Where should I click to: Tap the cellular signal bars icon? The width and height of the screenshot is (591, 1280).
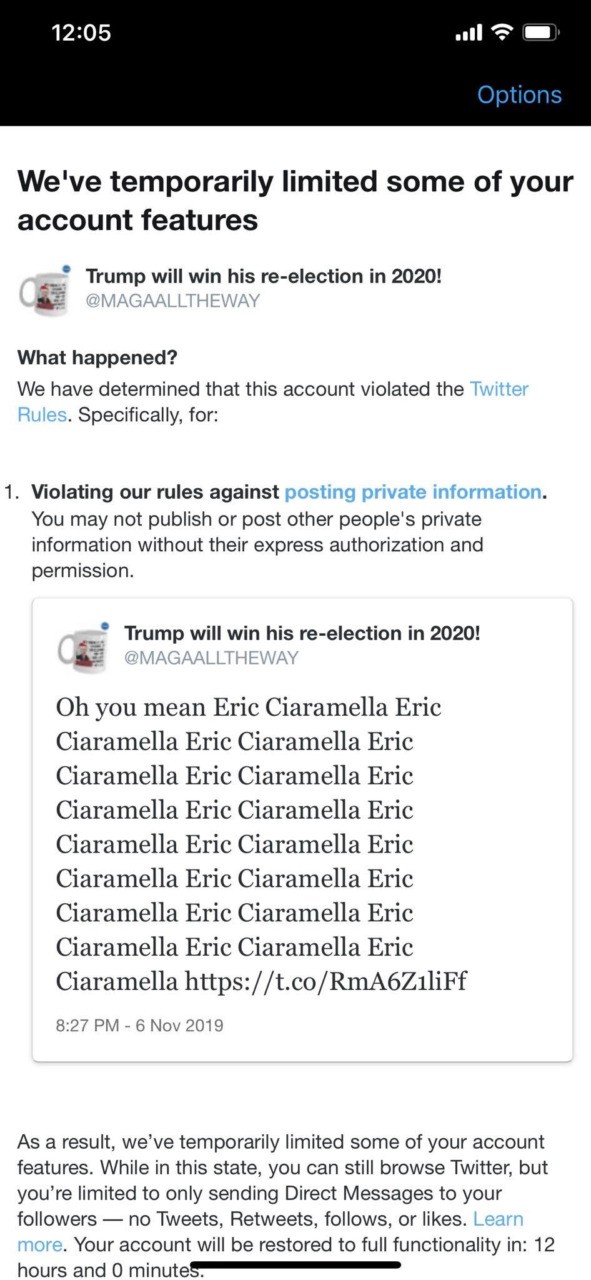coord(468,34)
